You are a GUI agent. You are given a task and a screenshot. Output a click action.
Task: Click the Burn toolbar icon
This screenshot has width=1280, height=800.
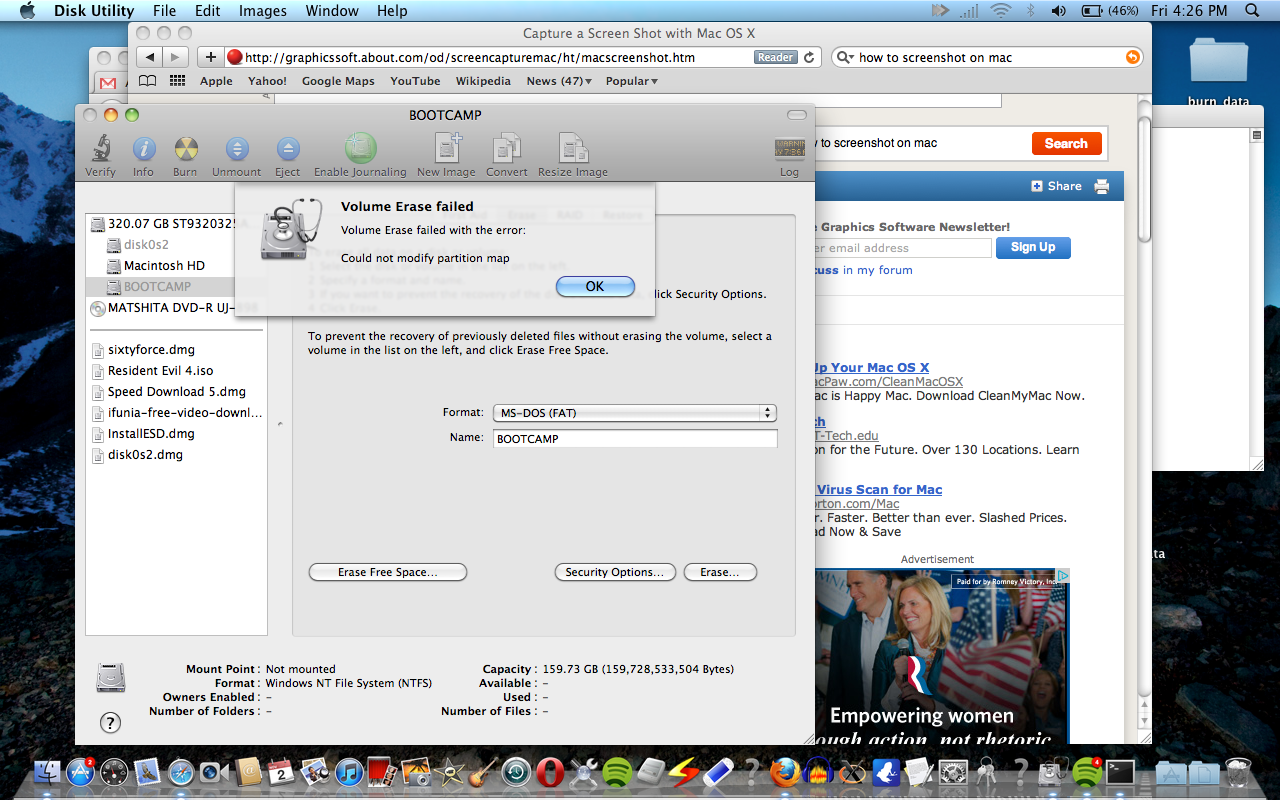(x=185, y=149)
